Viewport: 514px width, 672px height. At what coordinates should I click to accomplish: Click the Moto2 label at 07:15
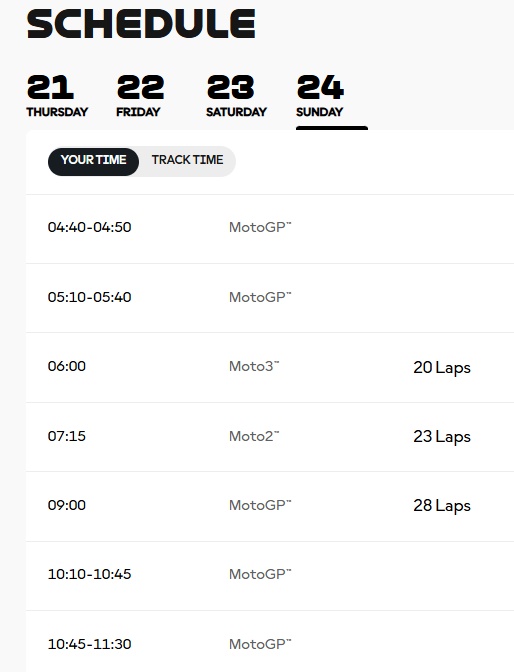[254, 436]
